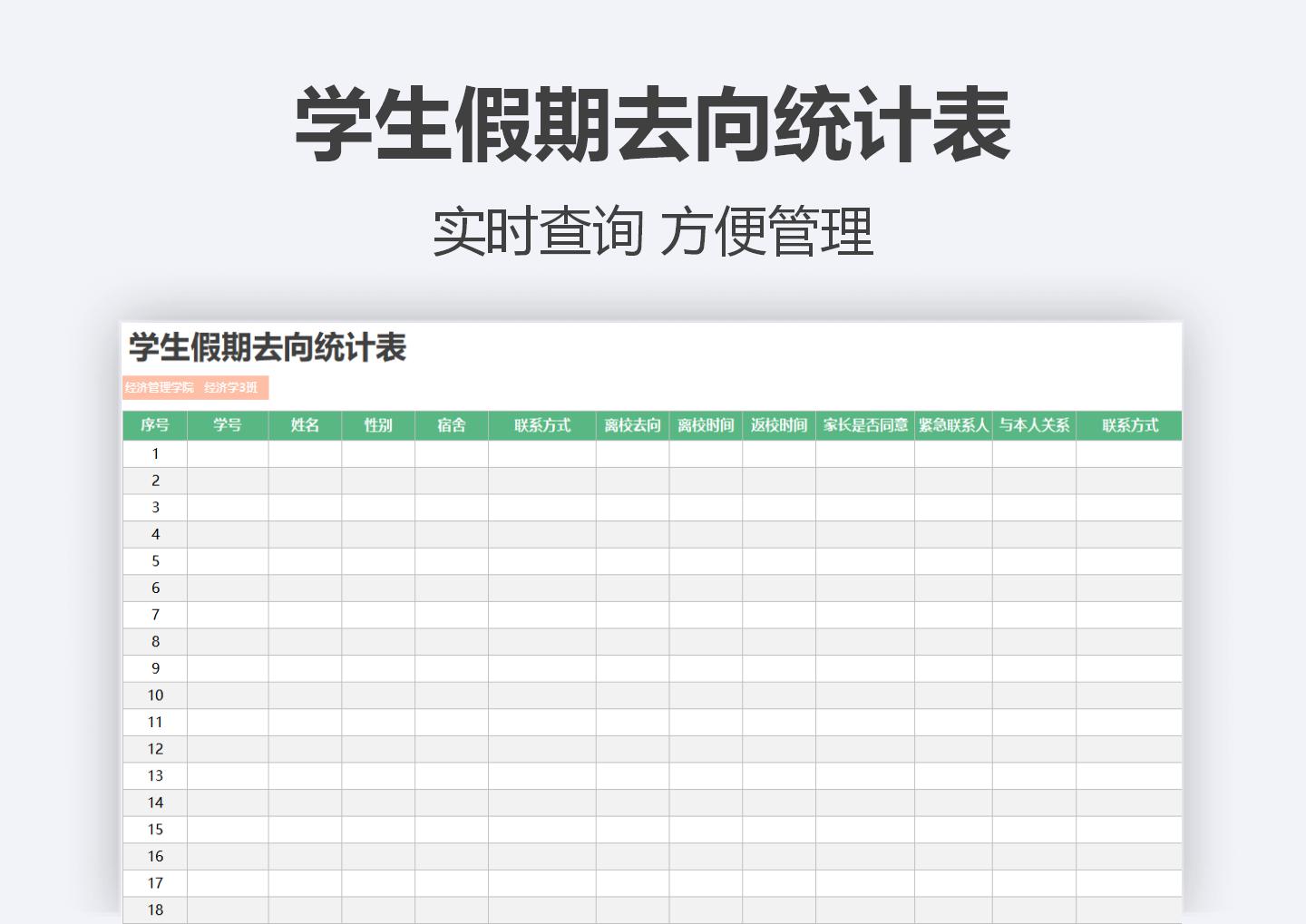Viewport: 1306px width, 924px height.
Task: Select row number 1 cell
Action: coord(154,454)
